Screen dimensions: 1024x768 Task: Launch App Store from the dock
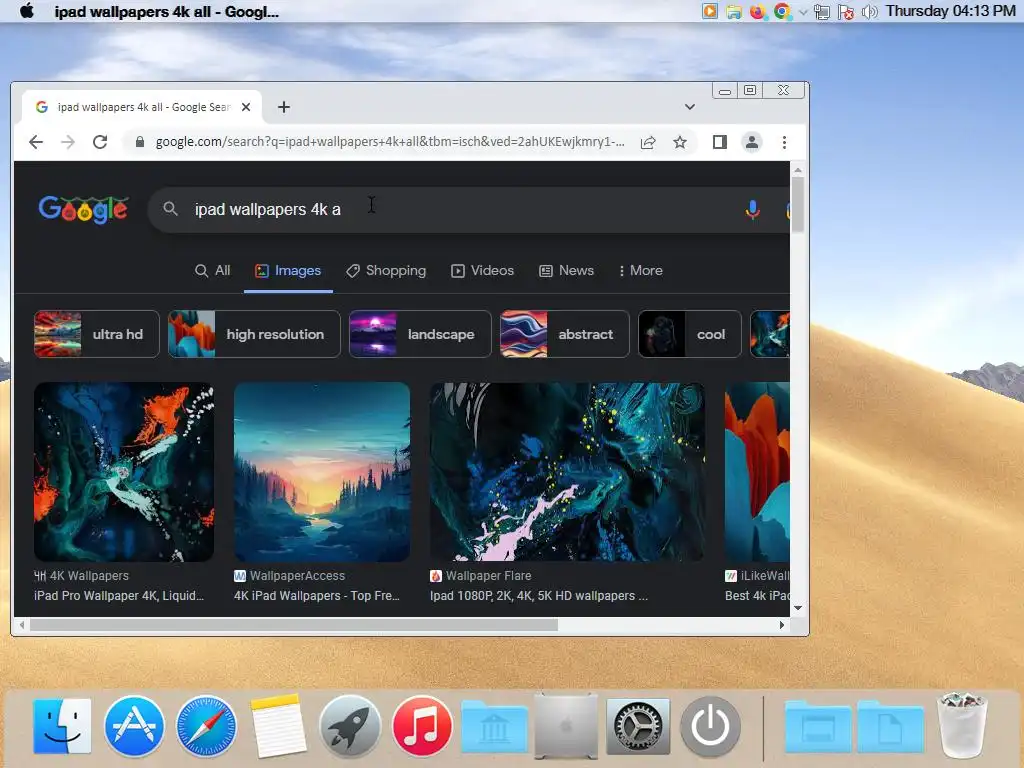pyautogui.click(x=134, y=726)
